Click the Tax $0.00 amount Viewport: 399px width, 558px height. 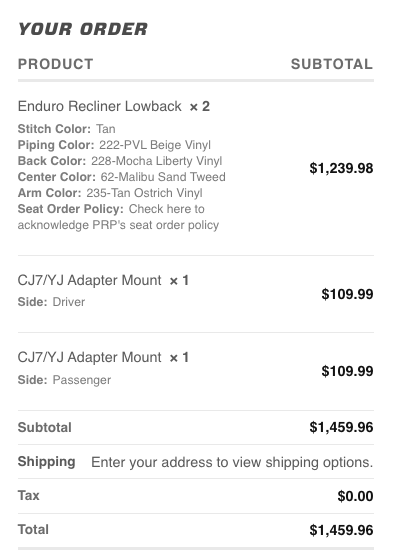pos(355,496)
